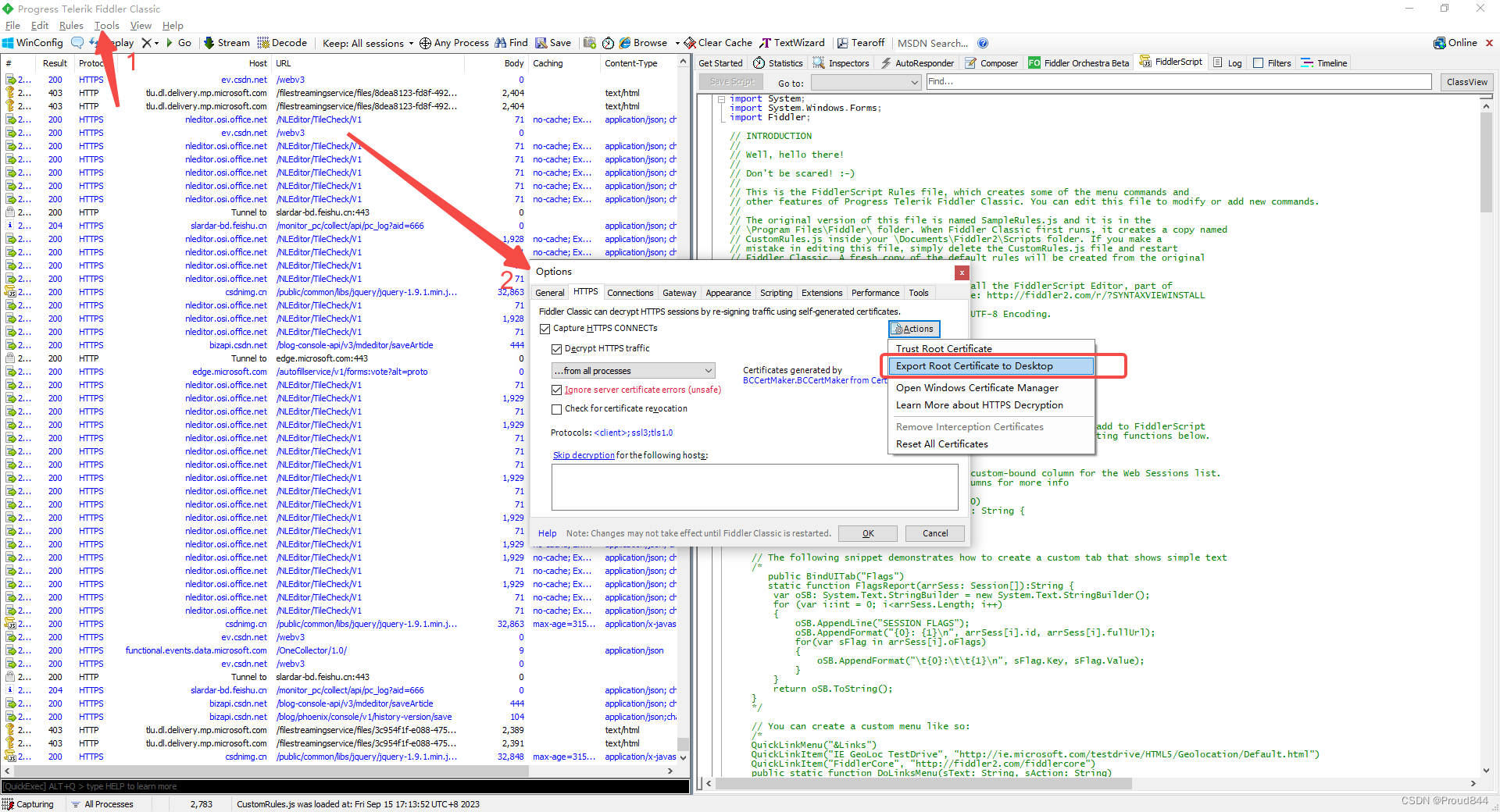The image size is (1500, 812).
Task: Open the Statistics tab
Action: (x=778, y=63)
